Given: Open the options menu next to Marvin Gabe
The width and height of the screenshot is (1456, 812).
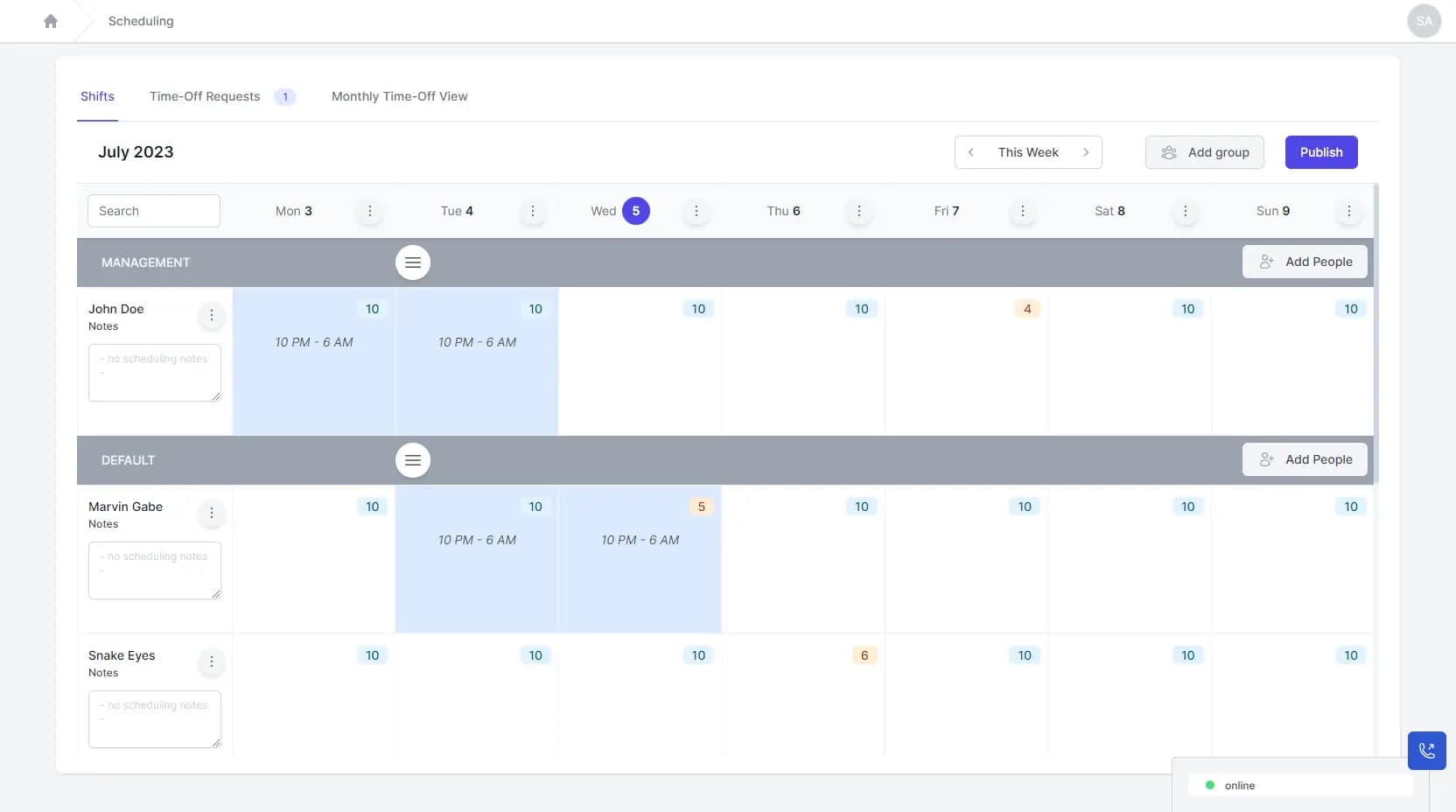Looking at the screenshot, I should point(211,514).
